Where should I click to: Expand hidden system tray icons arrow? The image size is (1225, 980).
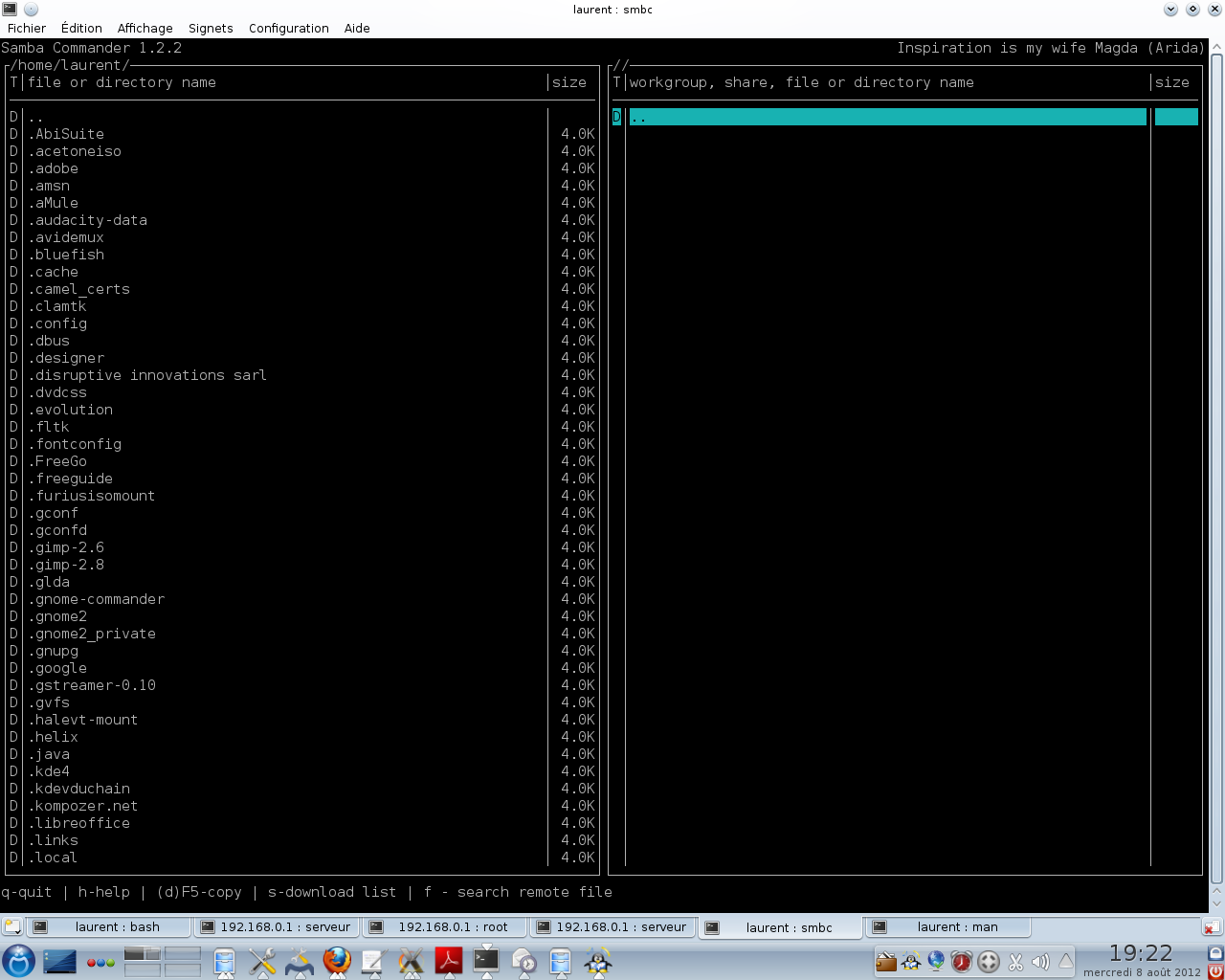click(x=1065, y=961)
